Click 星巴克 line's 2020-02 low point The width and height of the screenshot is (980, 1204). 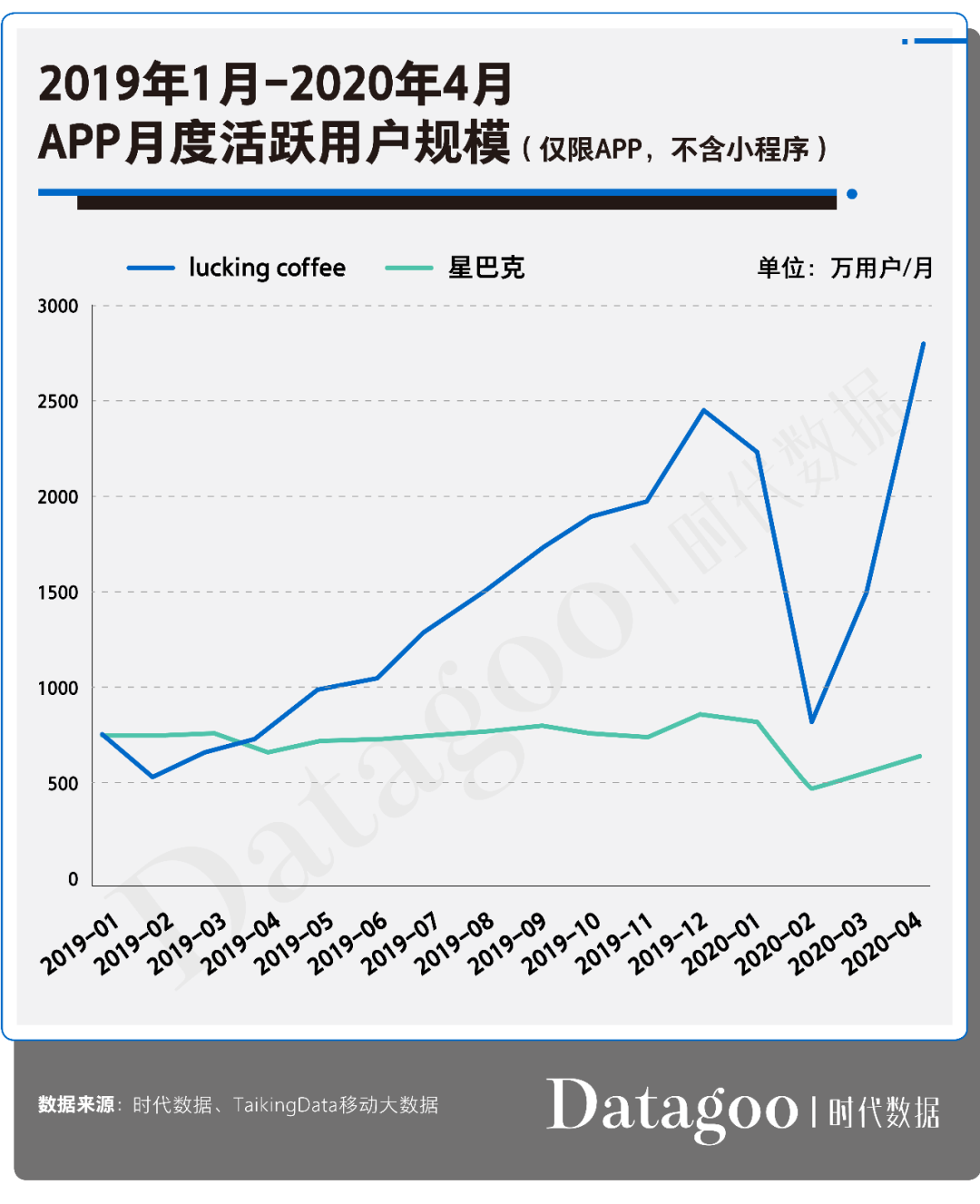811,788
